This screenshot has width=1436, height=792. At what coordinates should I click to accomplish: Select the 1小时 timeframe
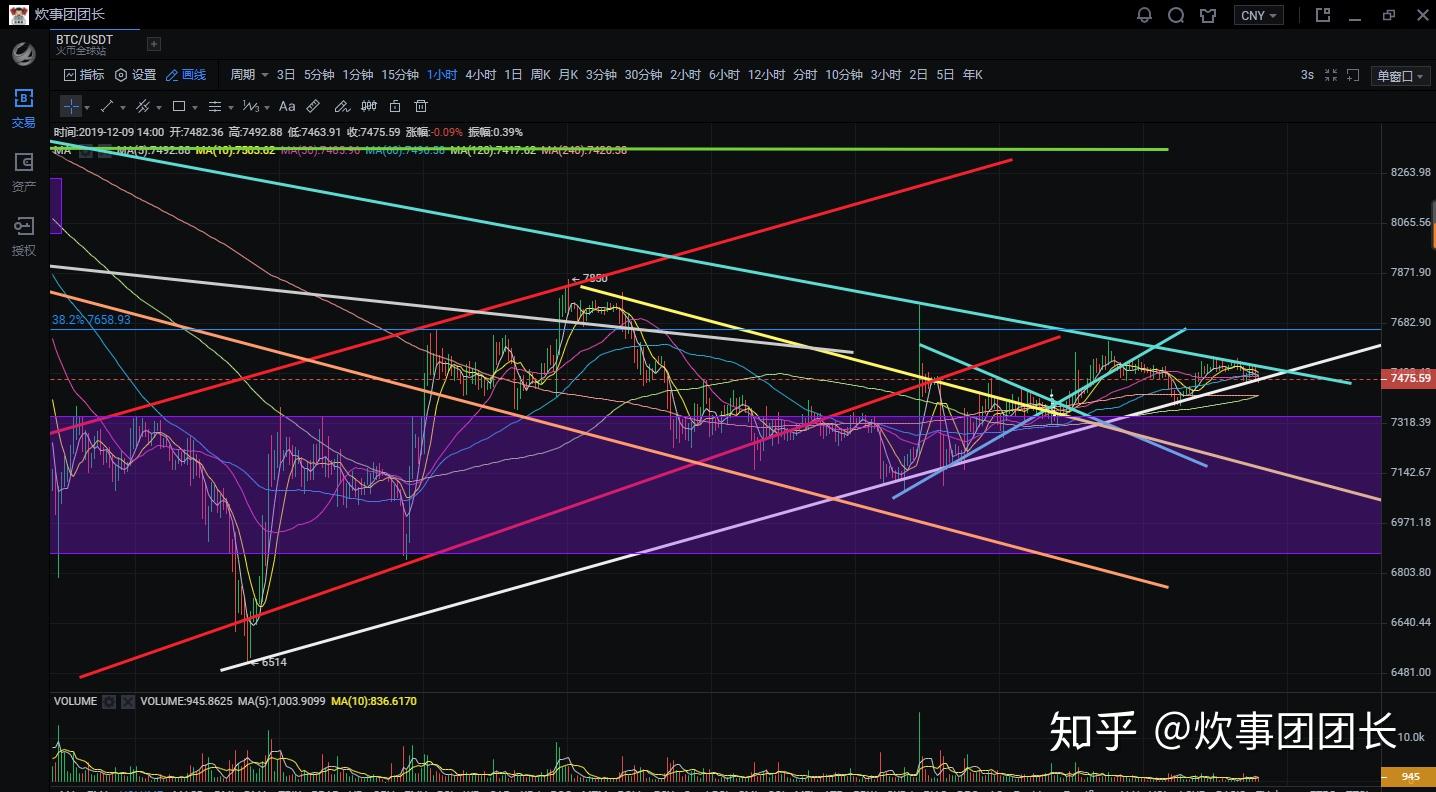pyautogui.click(x=441, y=75)
